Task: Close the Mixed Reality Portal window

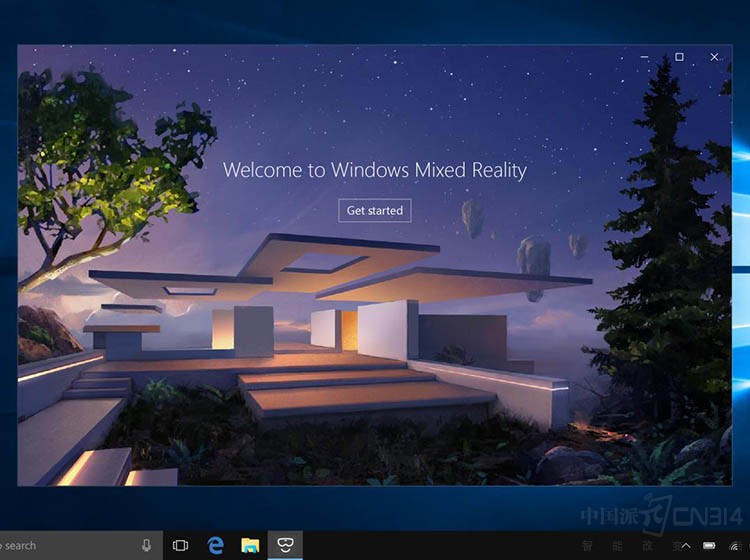Action: pyautogui.click(x=714, y=57)
